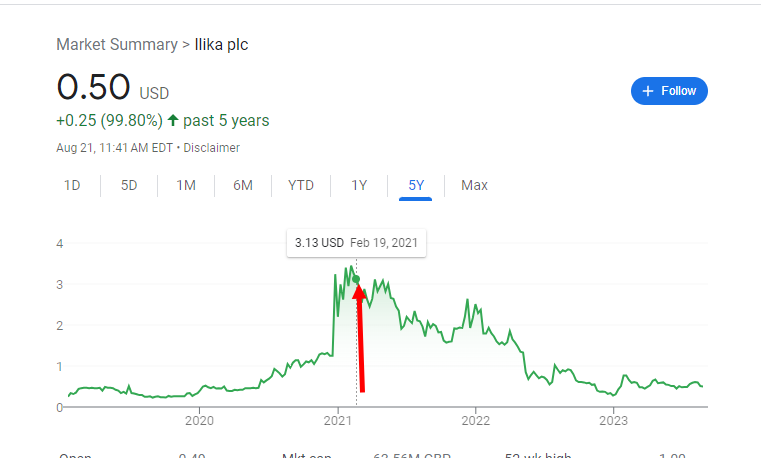
Task: Click the 2023 axis label
Action: tap(613, 421)
